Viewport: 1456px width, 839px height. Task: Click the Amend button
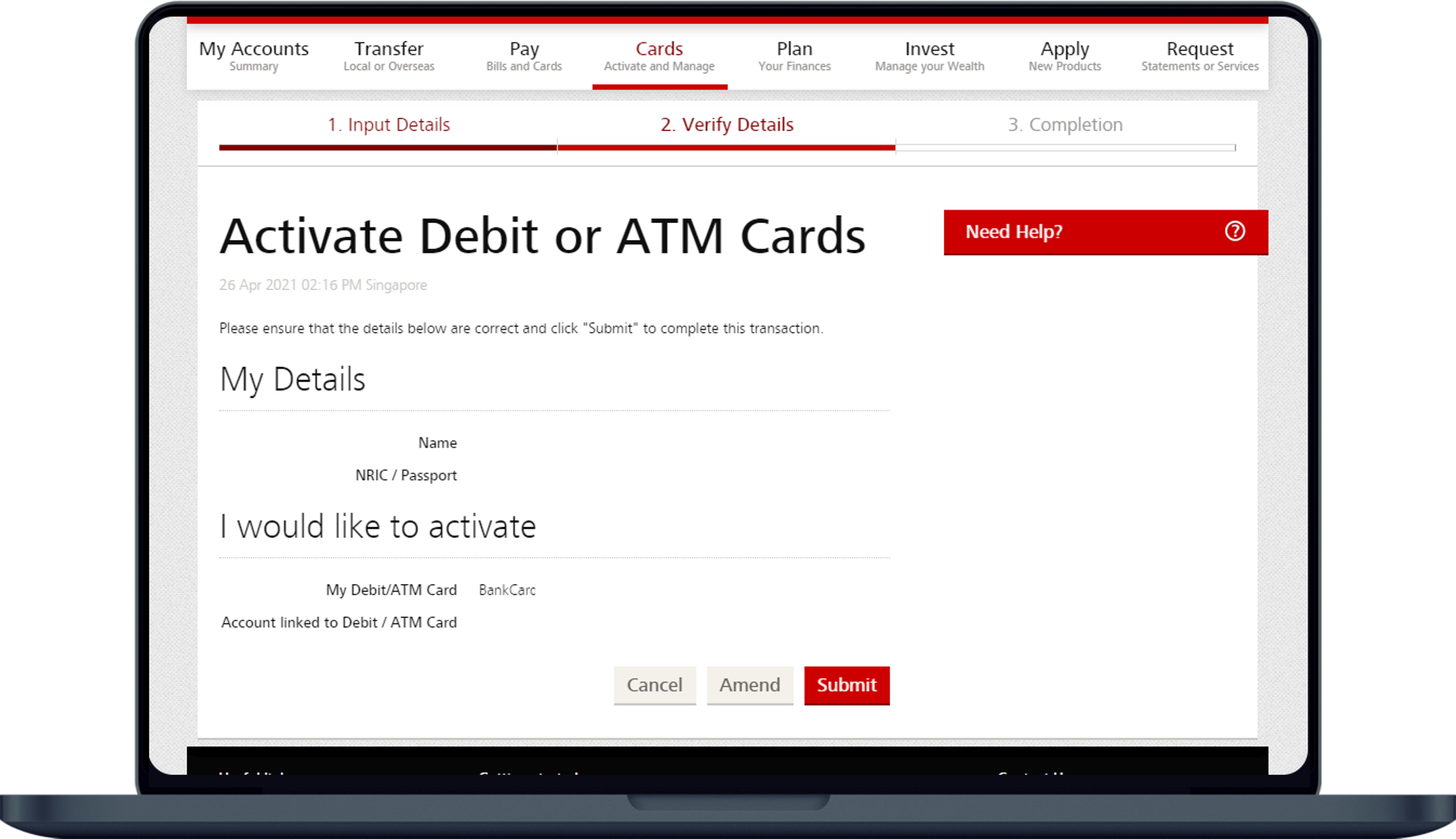point(749,685)
